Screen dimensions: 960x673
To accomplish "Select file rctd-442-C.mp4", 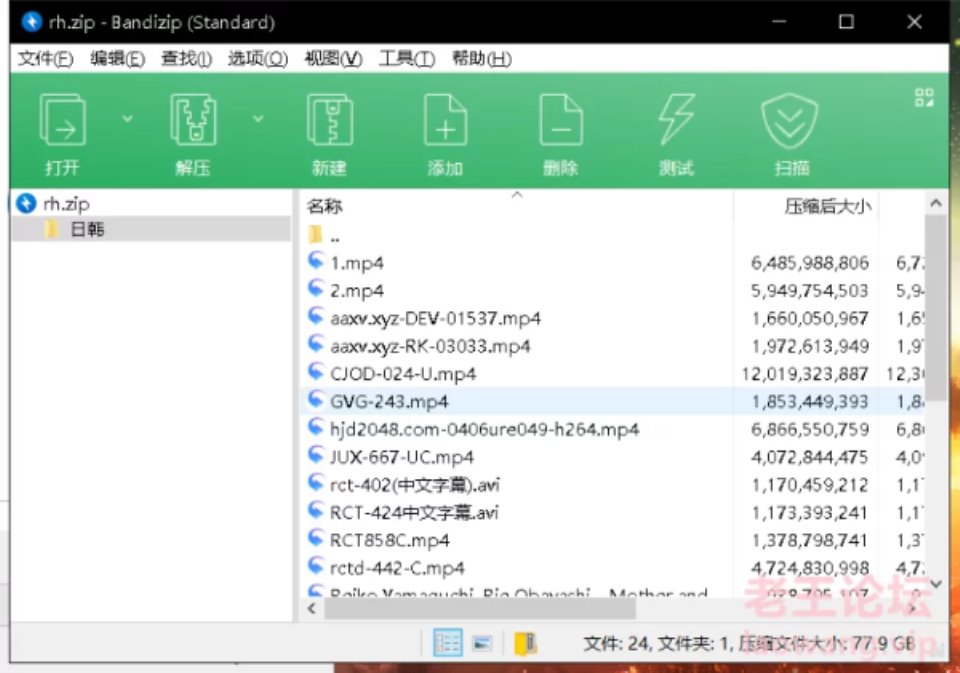I will (x=397, y=568).
